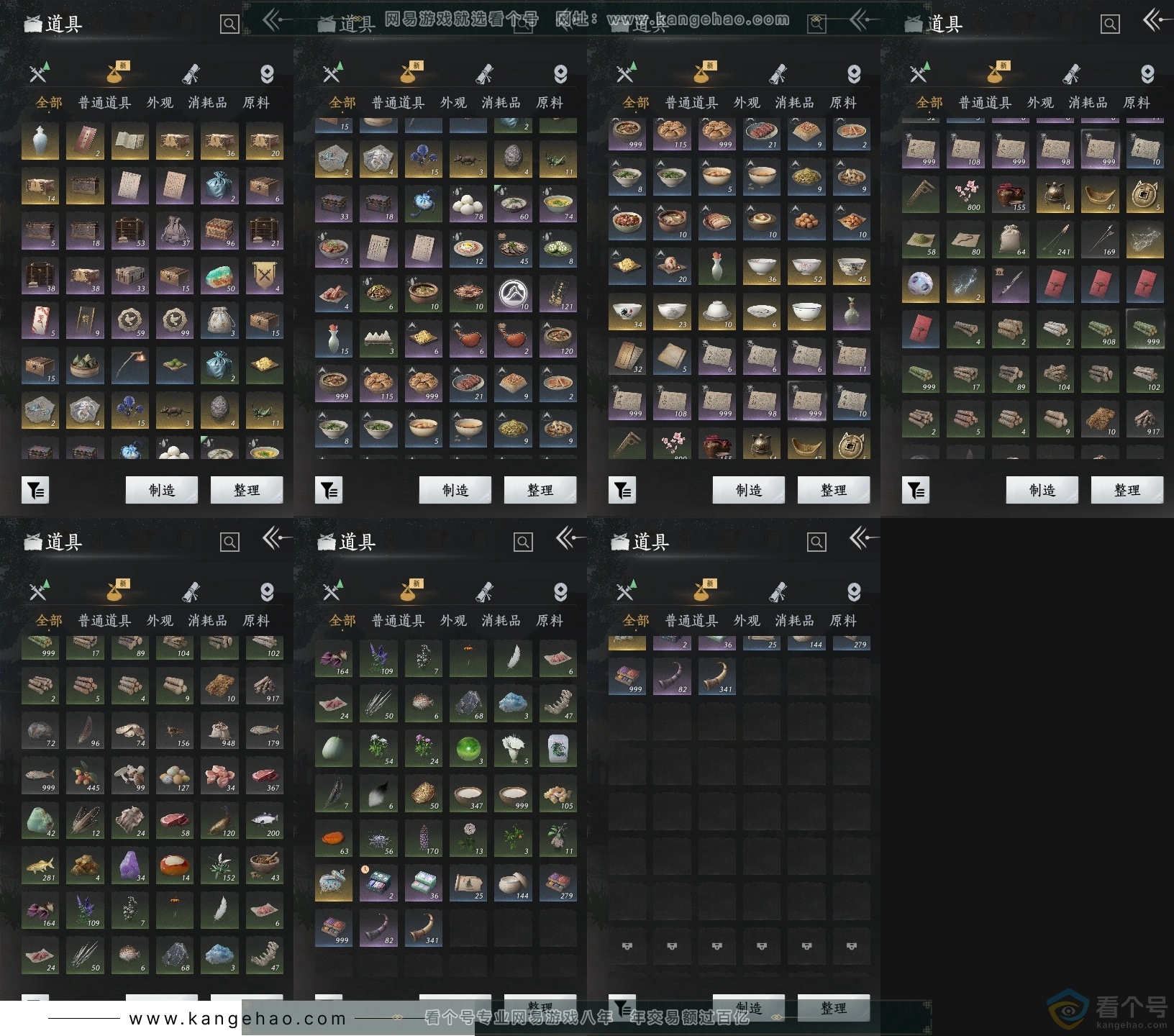Viewport: 1174px width, 1036px height.
Task: Collapse the top-right 道具 panel with the arrow
Action: pyautogui.click(x=1156, y=21)
